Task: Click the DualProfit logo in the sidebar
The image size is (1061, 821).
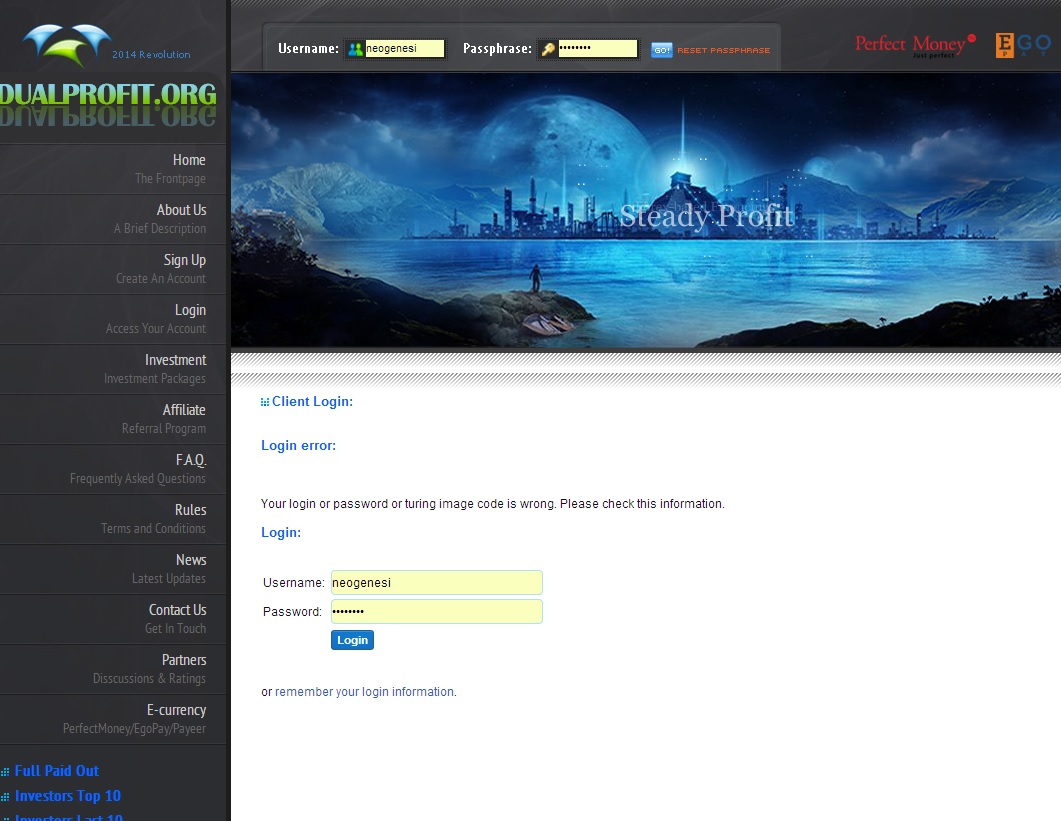Action: coord(108,94)
